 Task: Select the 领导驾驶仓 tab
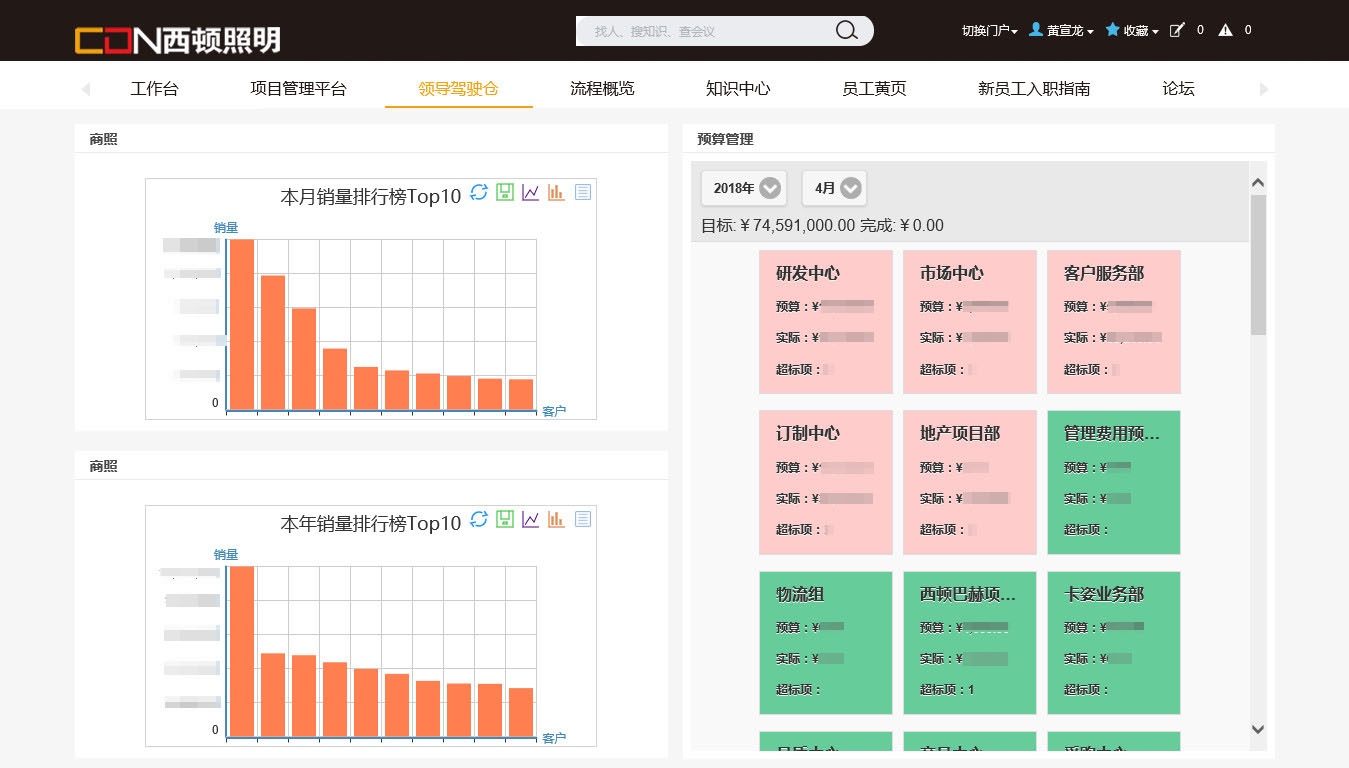click(458, 88)
